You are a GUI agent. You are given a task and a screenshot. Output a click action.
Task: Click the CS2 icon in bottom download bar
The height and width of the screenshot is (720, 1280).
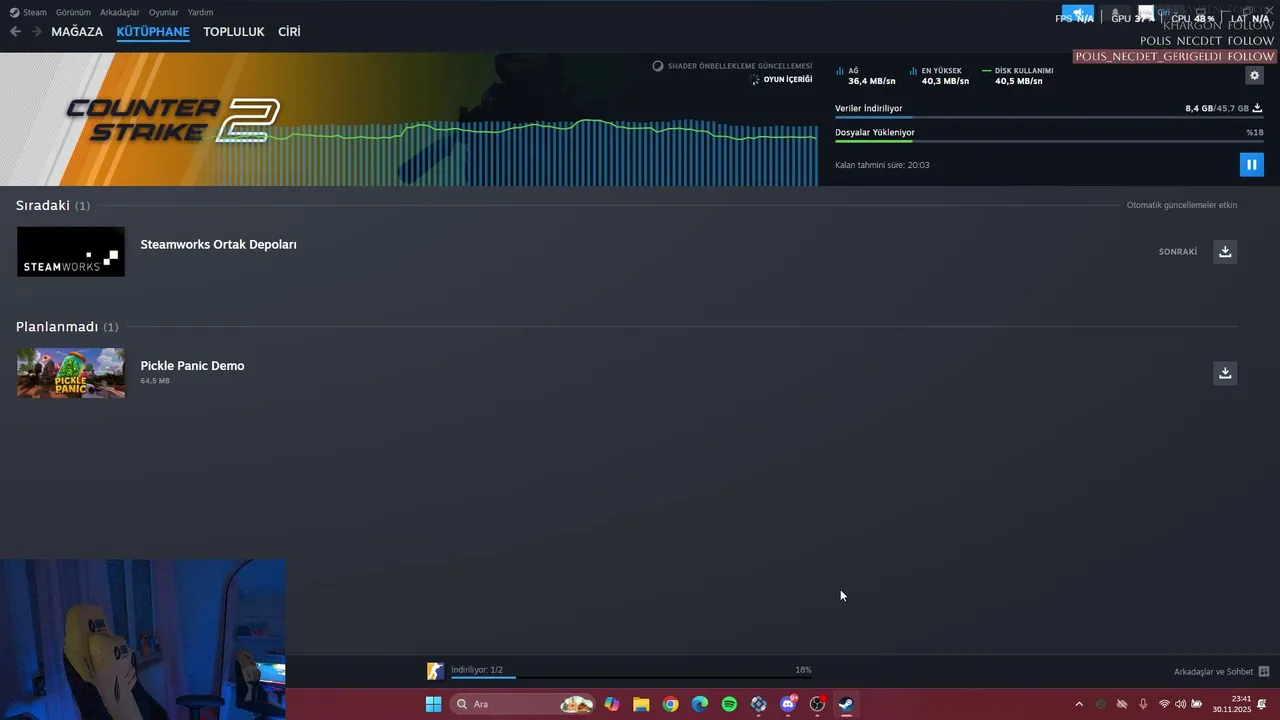click(435, 671)
